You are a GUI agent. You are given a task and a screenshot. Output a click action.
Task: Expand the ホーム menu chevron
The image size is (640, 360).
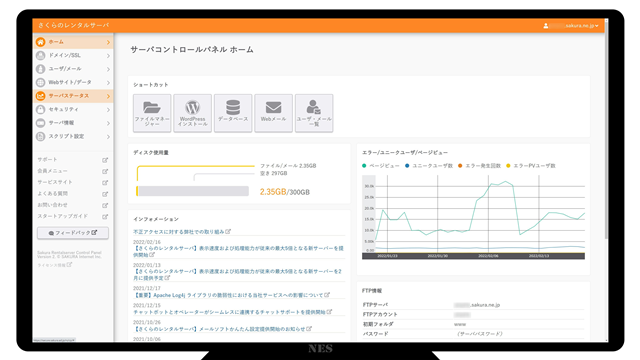click(x=108, y=42)
